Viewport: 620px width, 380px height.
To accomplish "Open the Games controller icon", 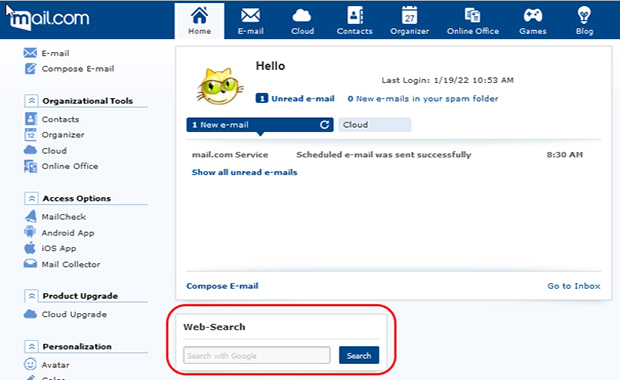I will tap(533, 16).
